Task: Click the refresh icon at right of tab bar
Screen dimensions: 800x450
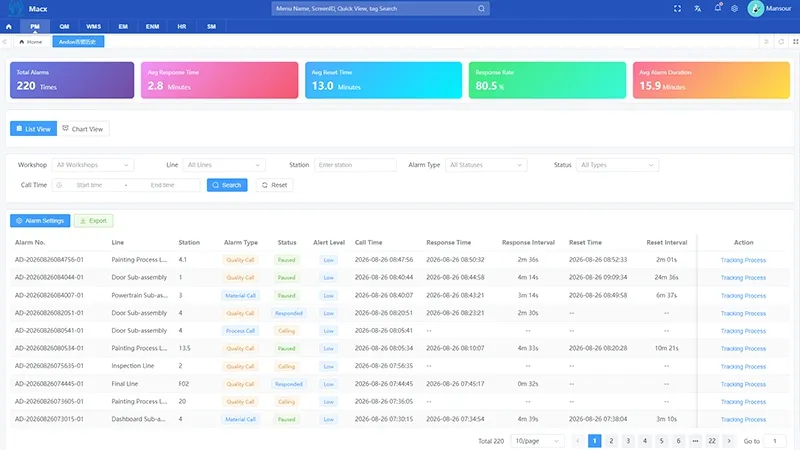Action: [781, 42]
